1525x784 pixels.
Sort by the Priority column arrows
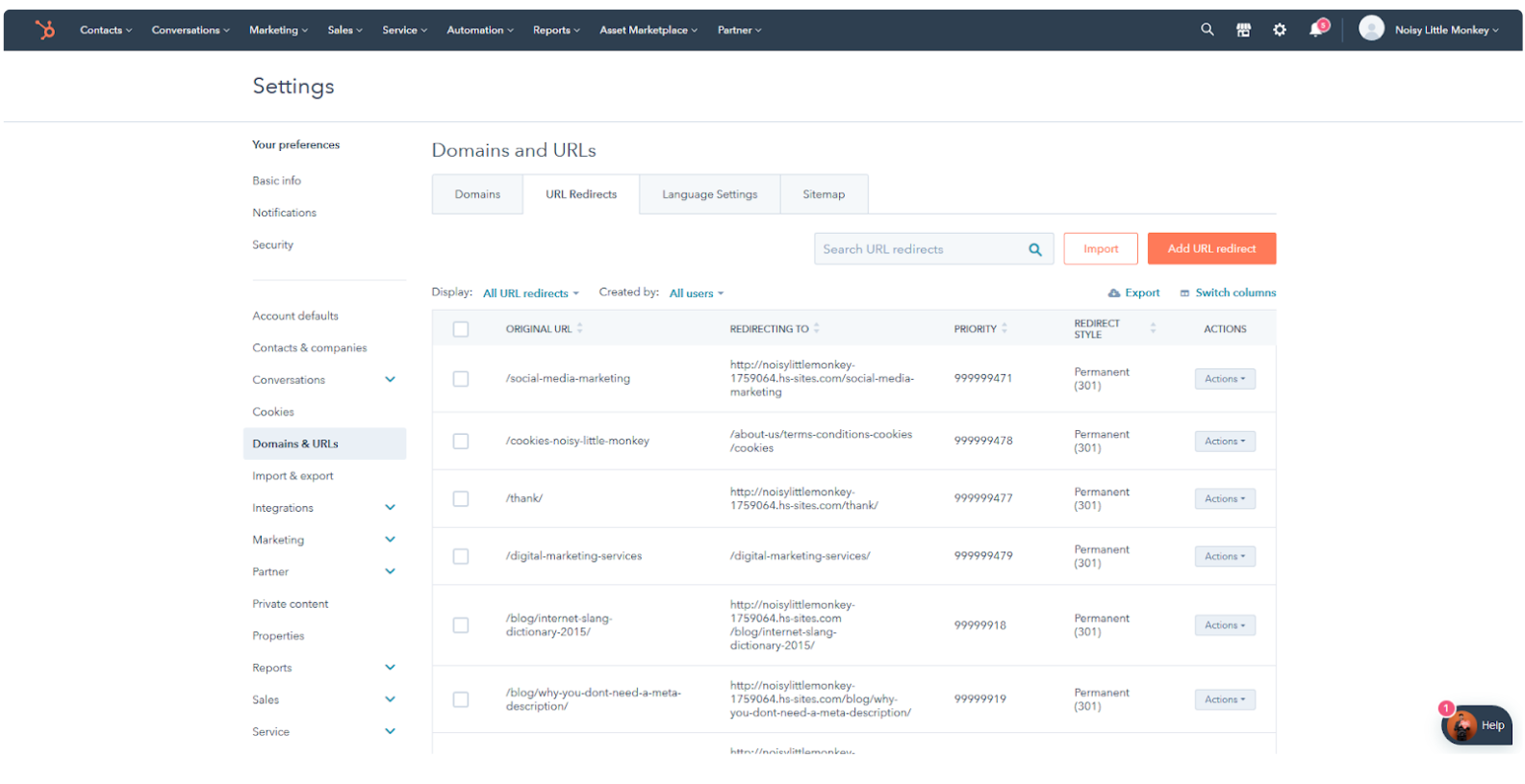click(x=1004, y=329)
